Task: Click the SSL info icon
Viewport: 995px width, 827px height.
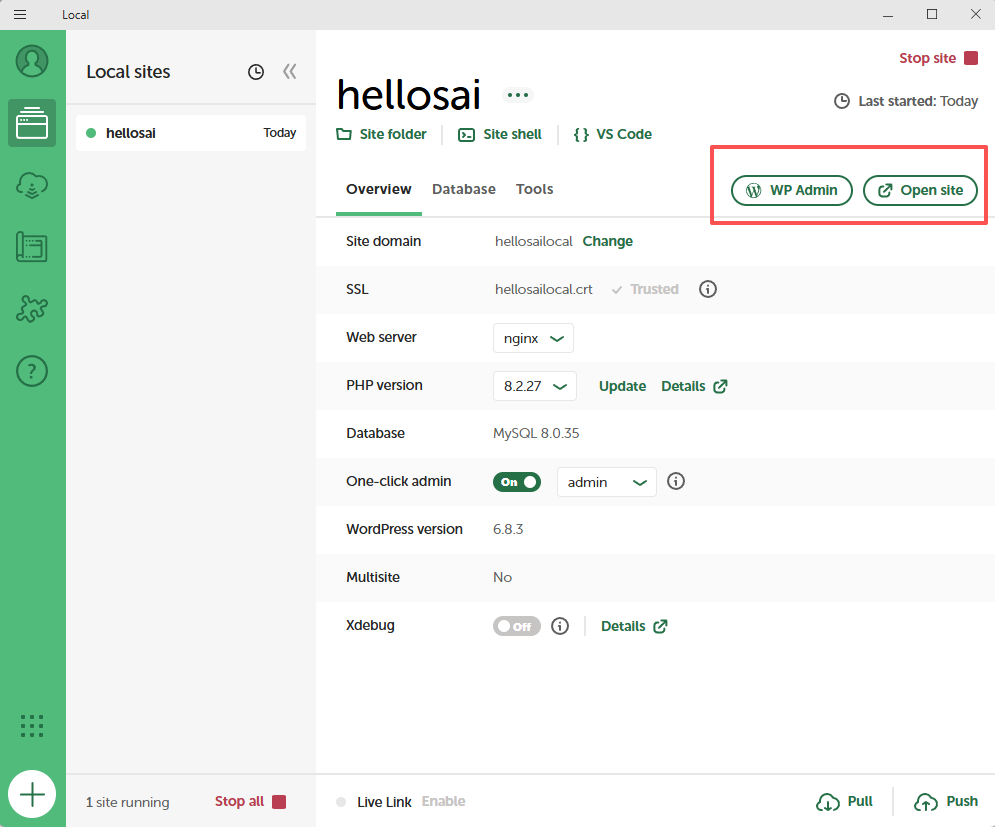Action: click(708, 289)
